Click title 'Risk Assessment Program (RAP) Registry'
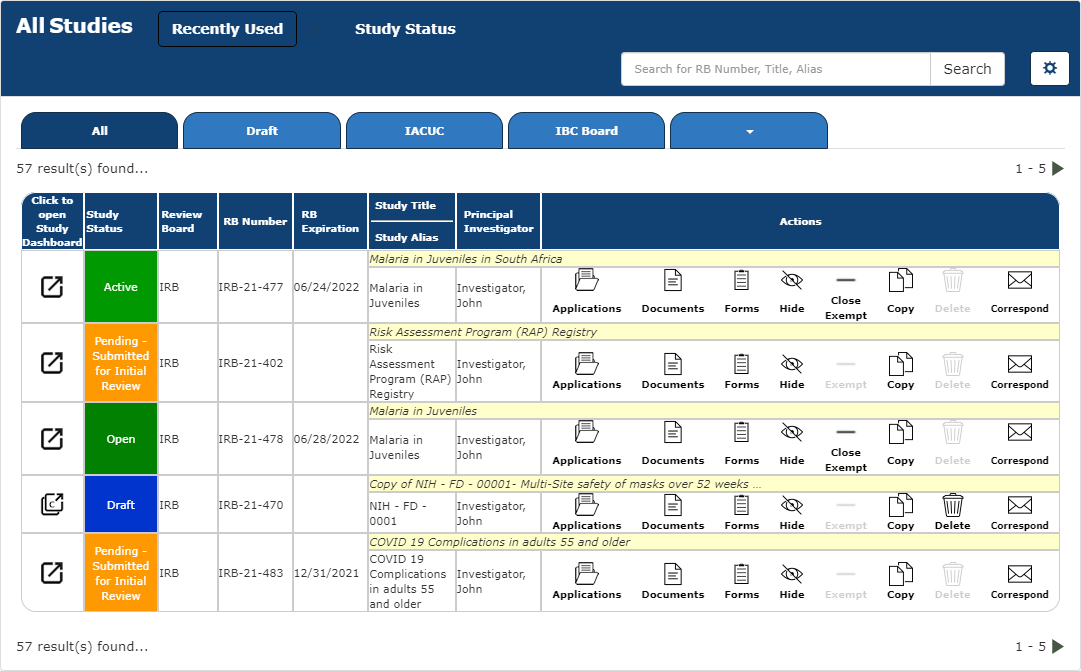The height and width of the screenshot is (671, 1081). click(483, 332)
